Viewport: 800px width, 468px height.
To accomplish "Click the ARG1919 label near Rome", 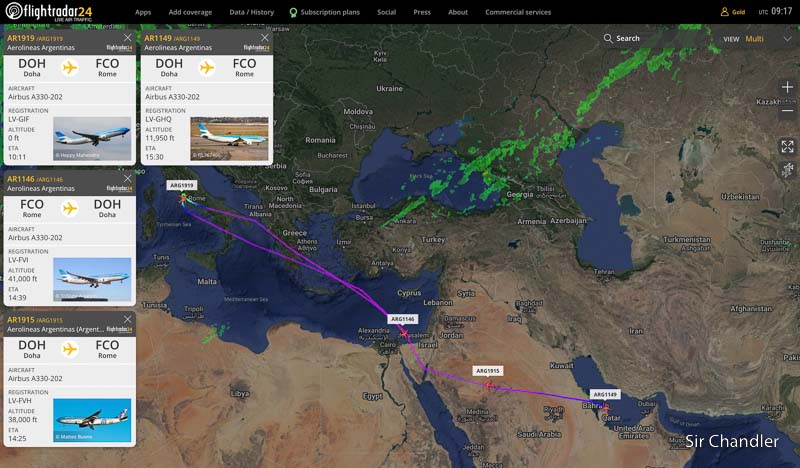I will pos(182,185).
